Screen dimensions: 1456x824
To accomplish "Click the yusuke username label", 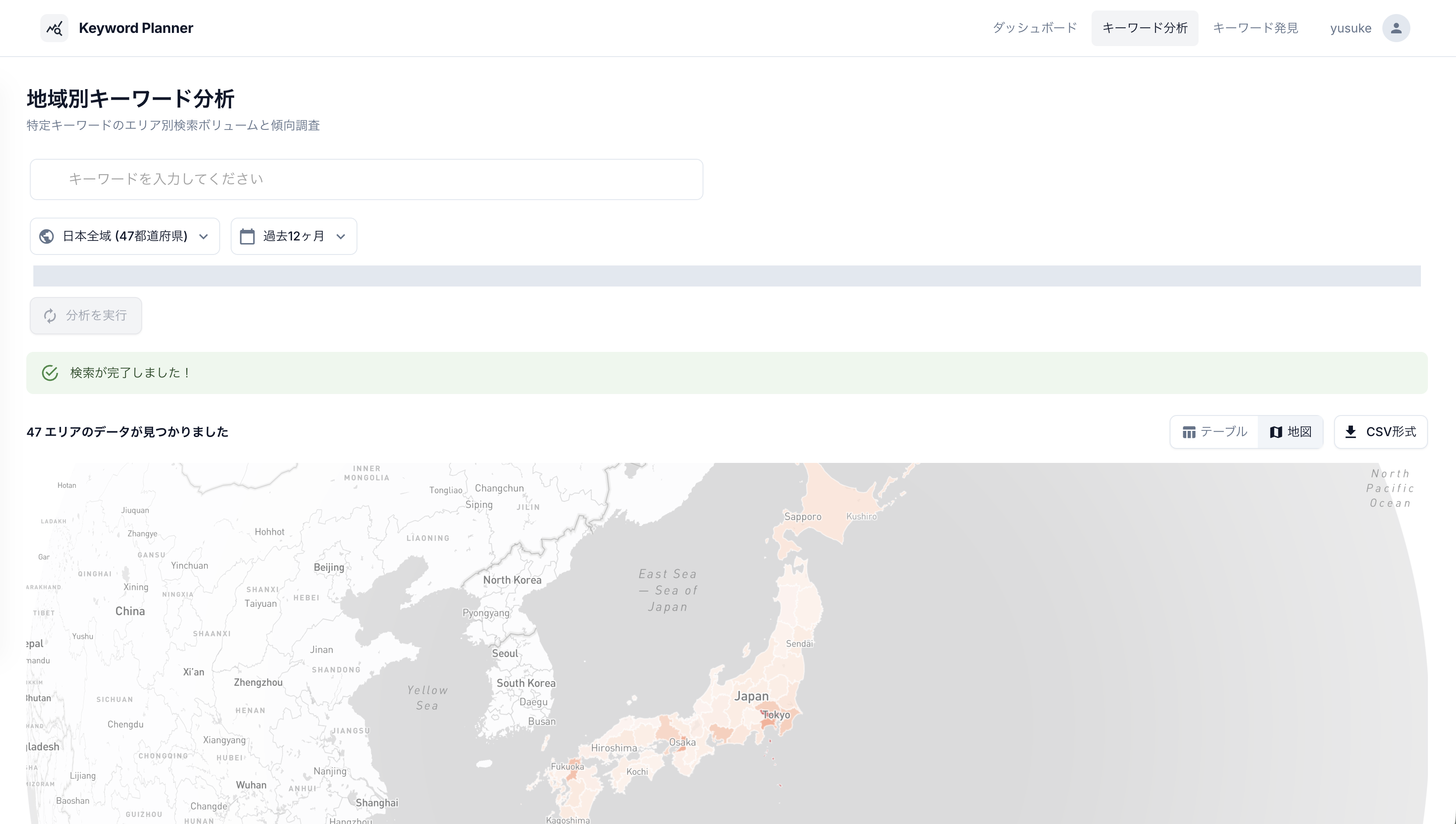I will pyautogui.click(x=1350, y=28).
